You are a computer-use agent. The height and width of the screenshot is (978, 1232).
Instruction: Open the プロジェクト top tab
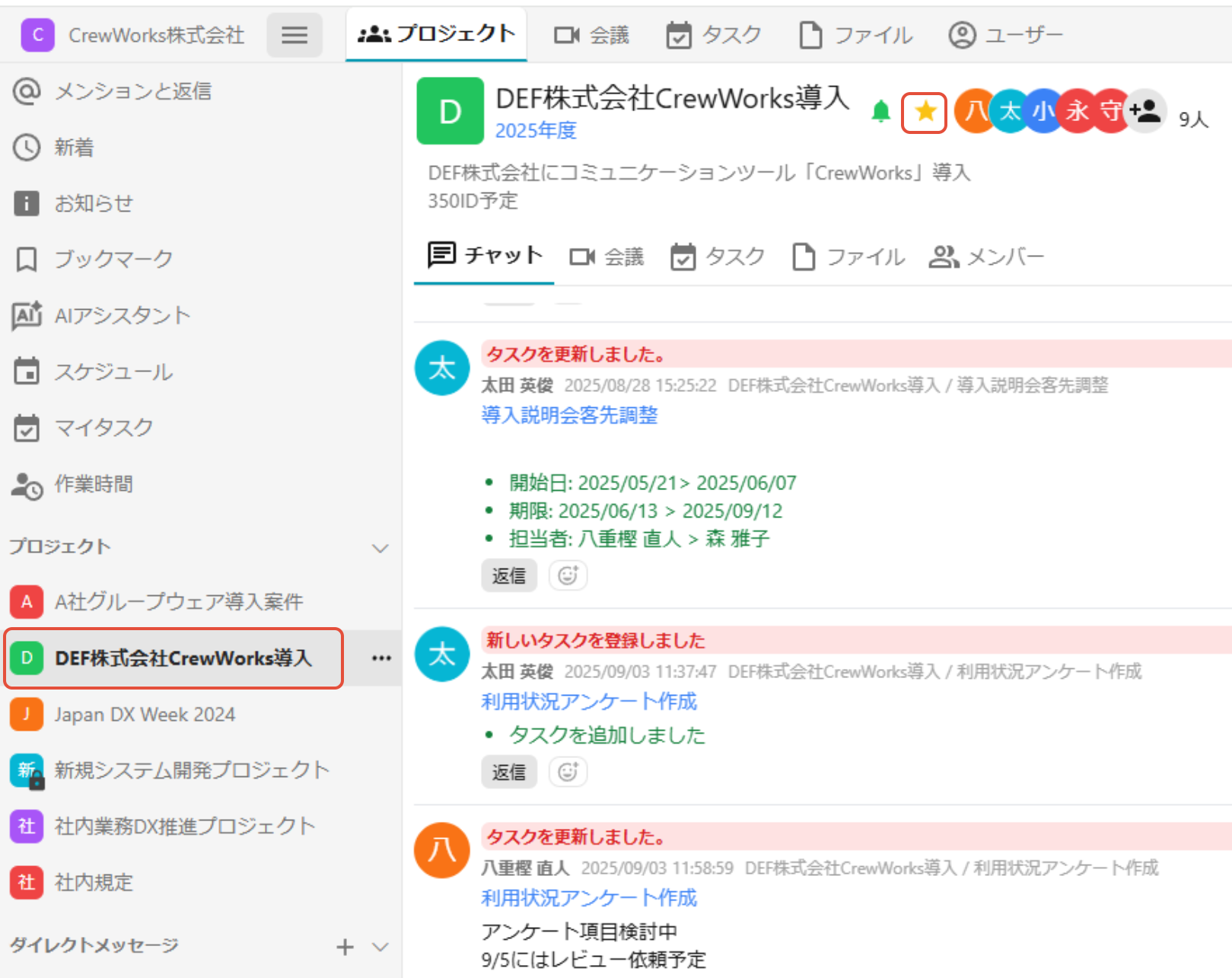[x=436, y=33]
